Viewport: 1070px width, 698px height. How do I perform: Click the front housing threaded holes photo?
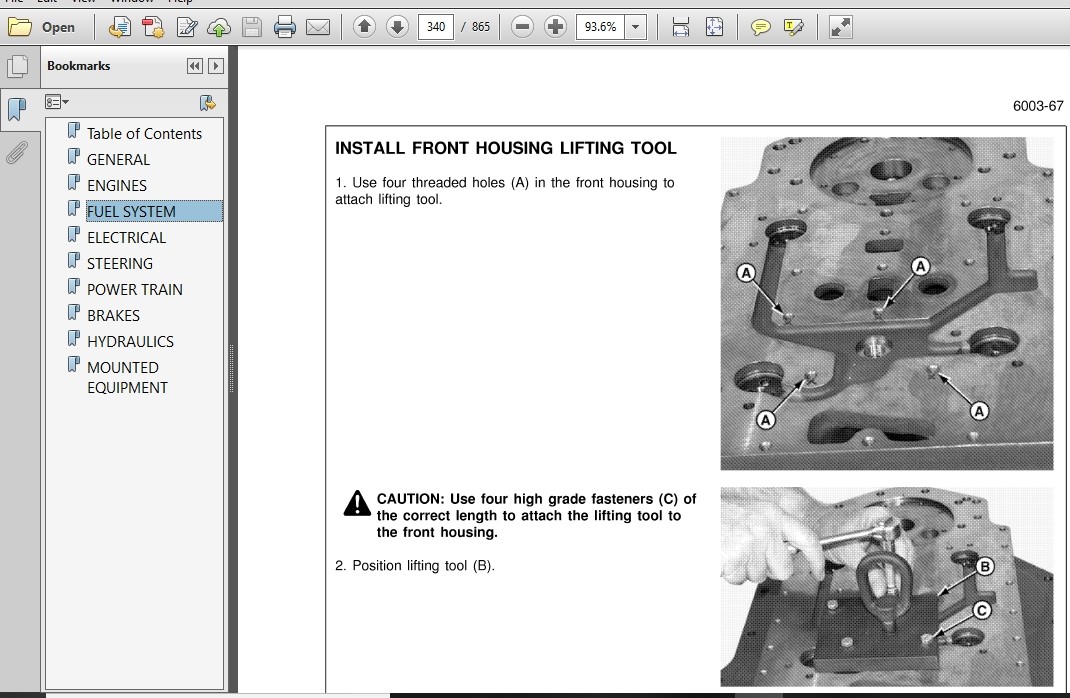[x=886, y=304]
